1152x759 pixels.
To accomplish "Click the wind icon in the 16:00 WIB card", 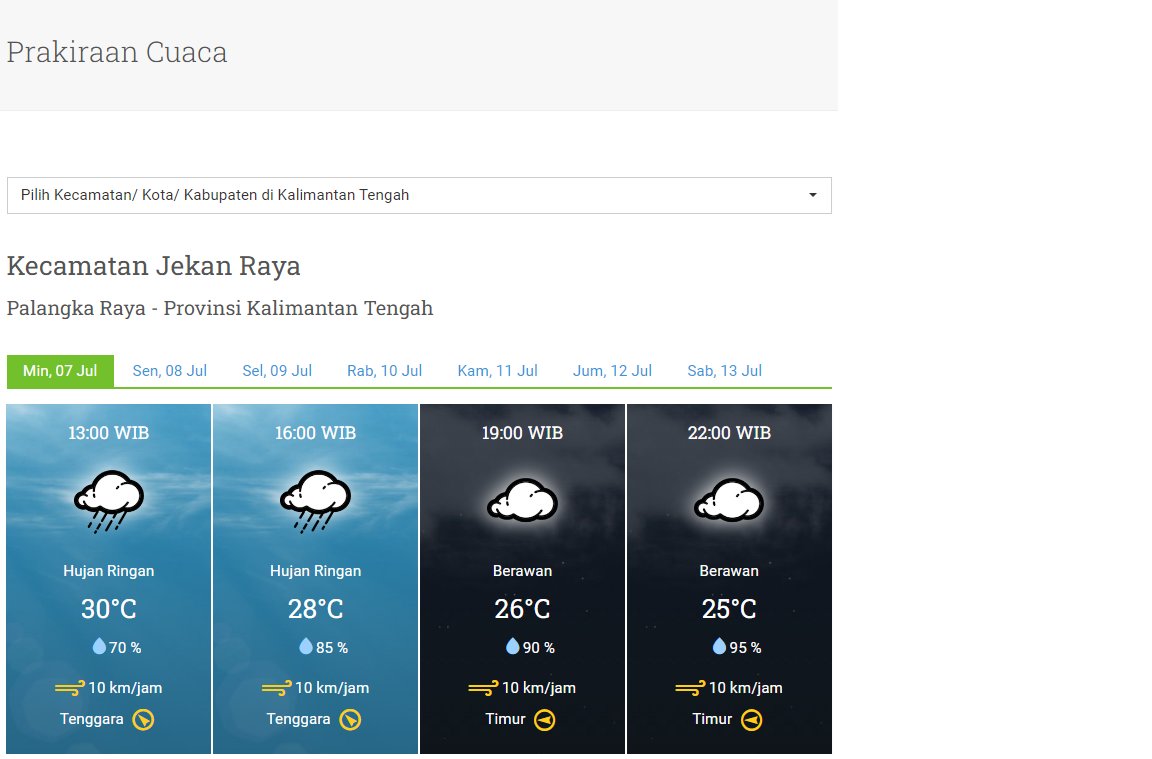I will pos(277,688).
